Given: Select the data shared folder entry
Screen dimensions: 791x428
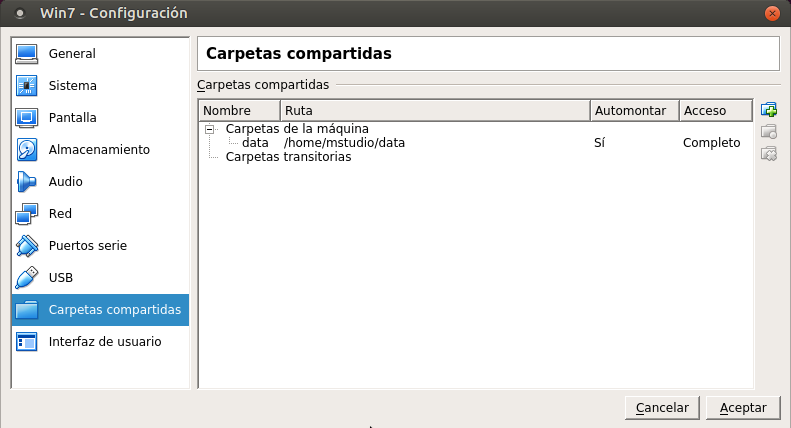Looking at the screenshot, I should click(x=255, y=143).
